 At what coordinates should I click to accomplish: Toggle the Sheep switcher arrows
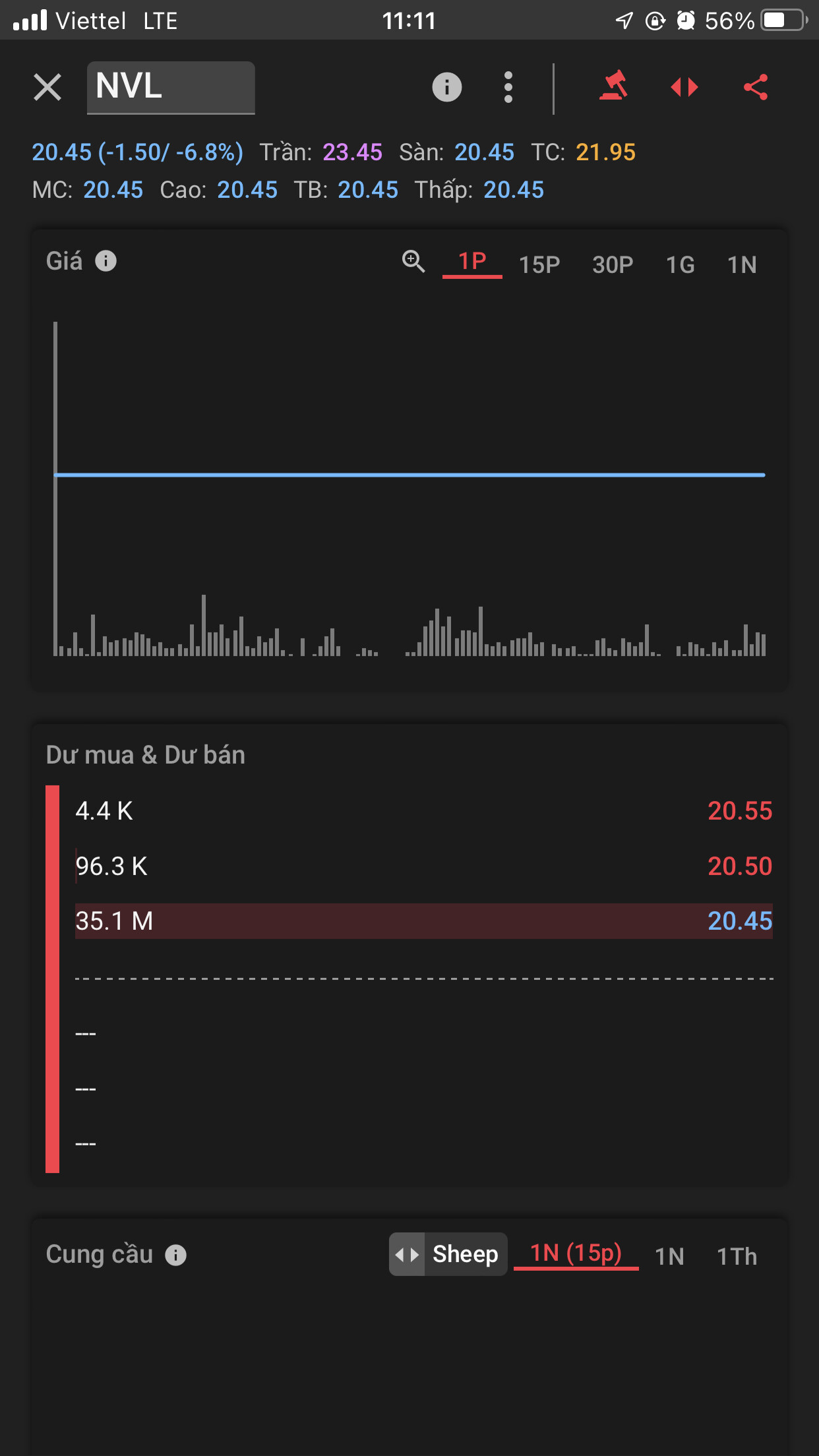(x=407, y=1254)
